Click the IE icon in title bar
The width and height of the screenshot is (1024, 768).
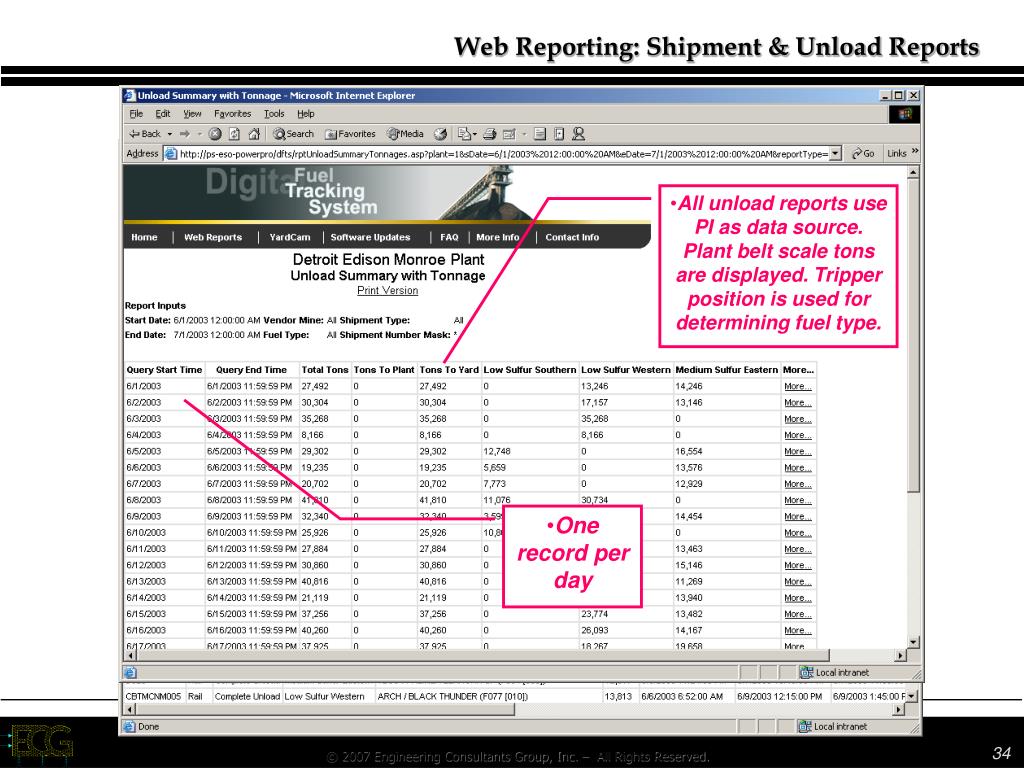129,95
